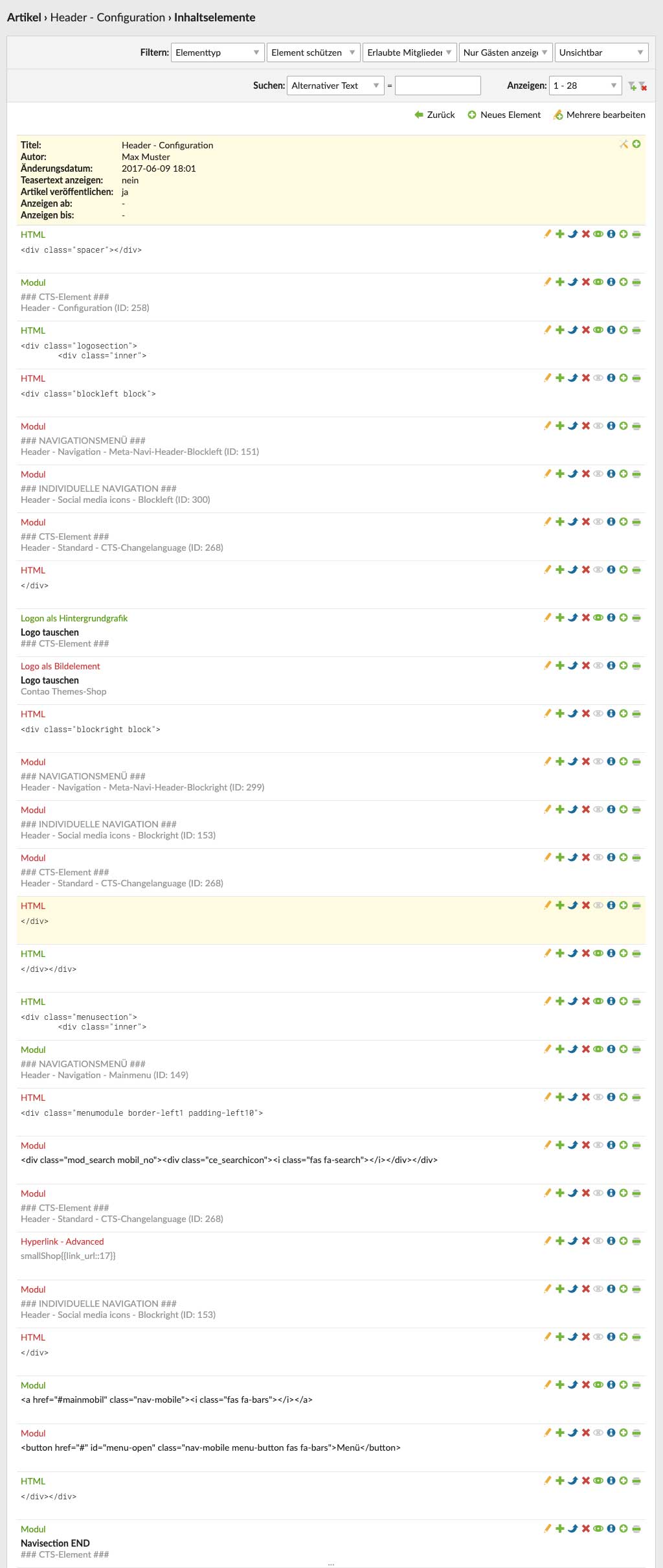Viewport: 663px width, 1568px height.
Task: Click the Zurück back link
Action: (435, 115)
